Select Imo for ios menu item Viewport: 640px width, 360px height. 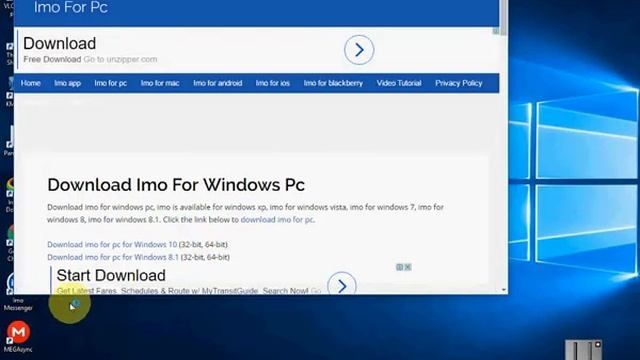273,83
